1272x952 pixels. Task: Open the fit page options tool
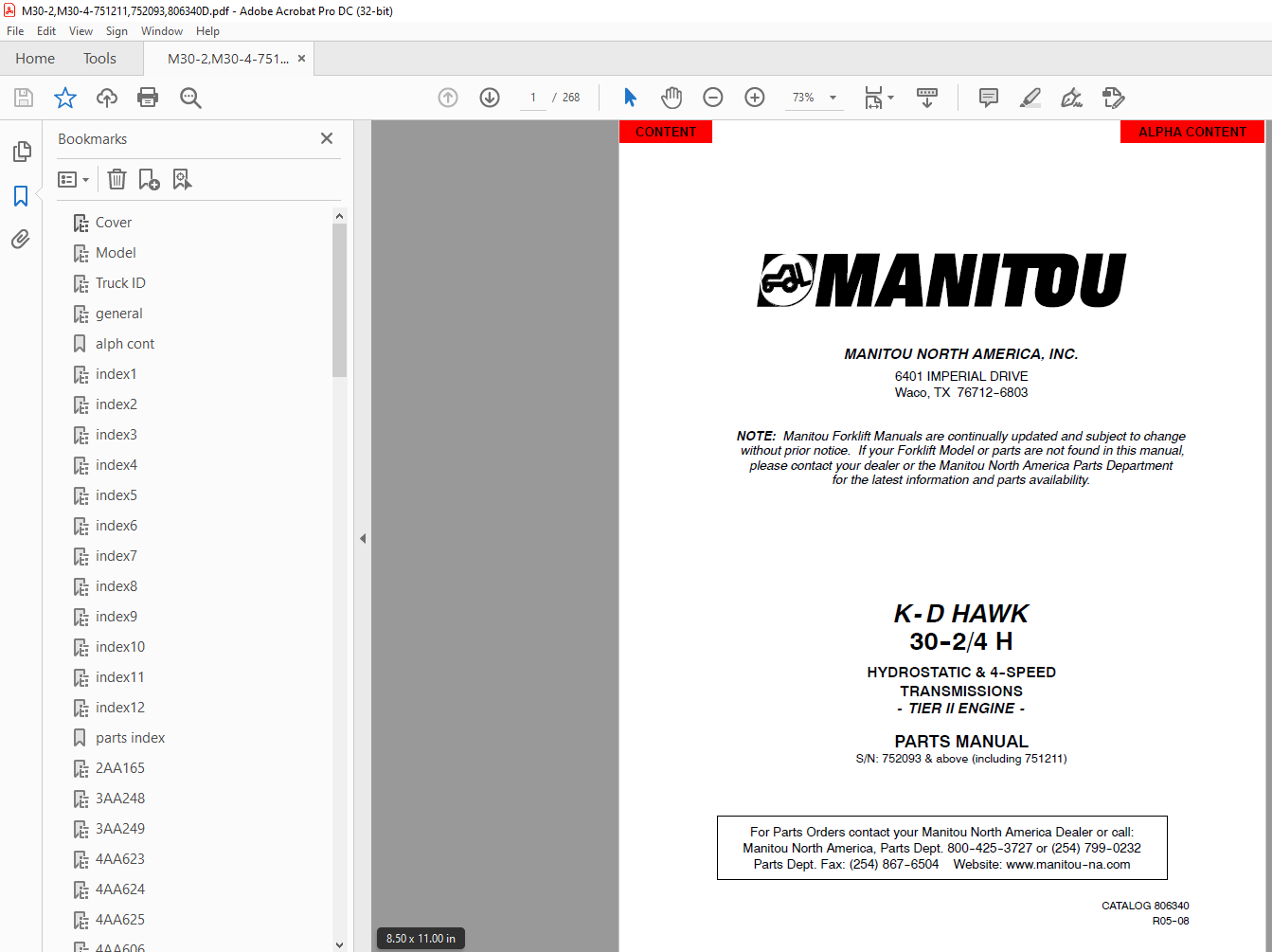coord(873,98)
